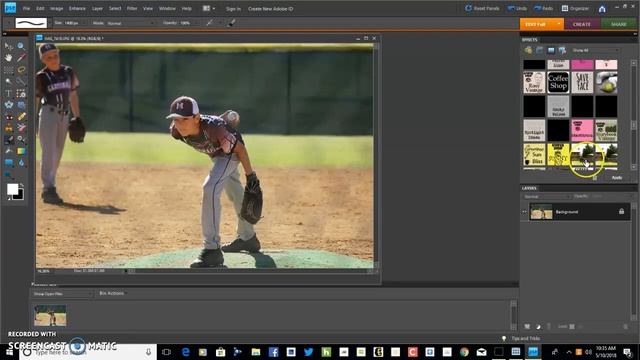
Task: Open the Effects Show All dropdown
Action: 596,50
